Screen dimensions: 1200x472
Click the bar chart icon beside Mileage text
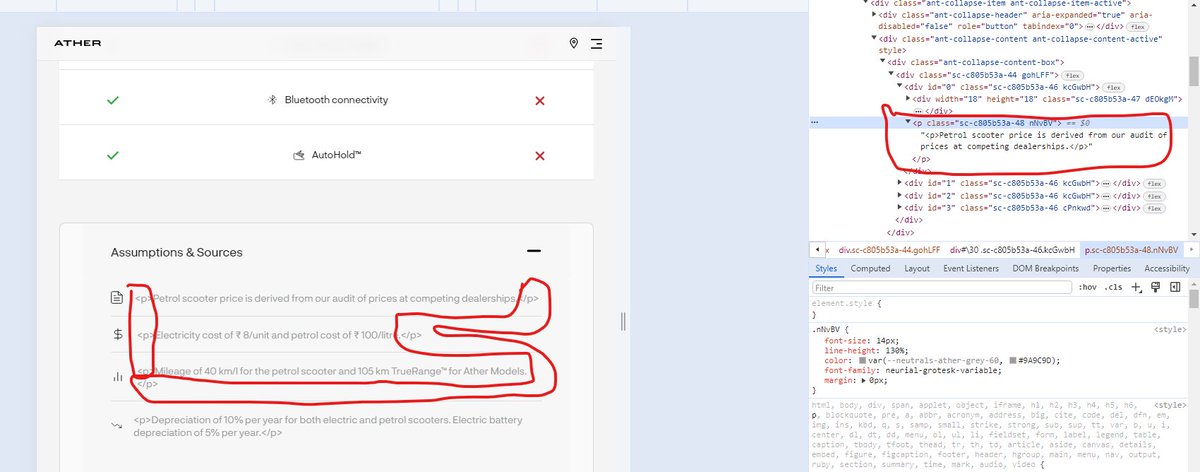[117, 376]
